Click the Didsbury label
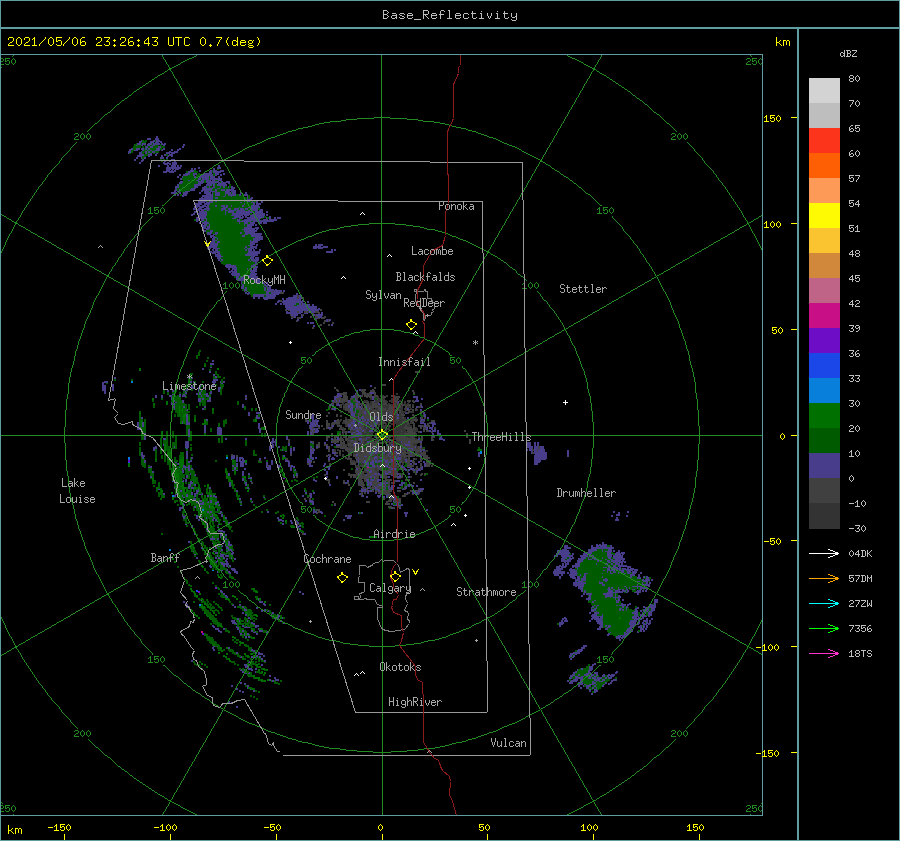This screenshot has width=900, height=841. tap(377, 448)
